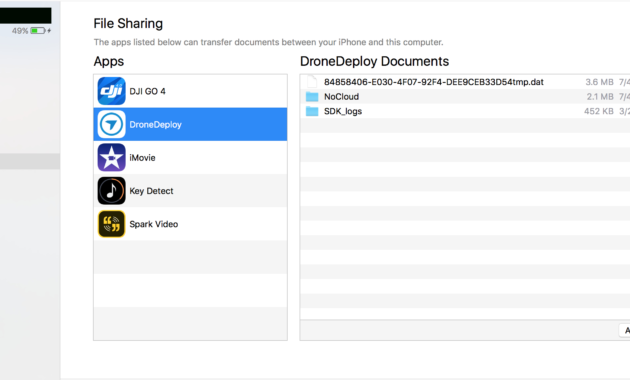
Task: Click the 452 KB size value
Action: 599,111
